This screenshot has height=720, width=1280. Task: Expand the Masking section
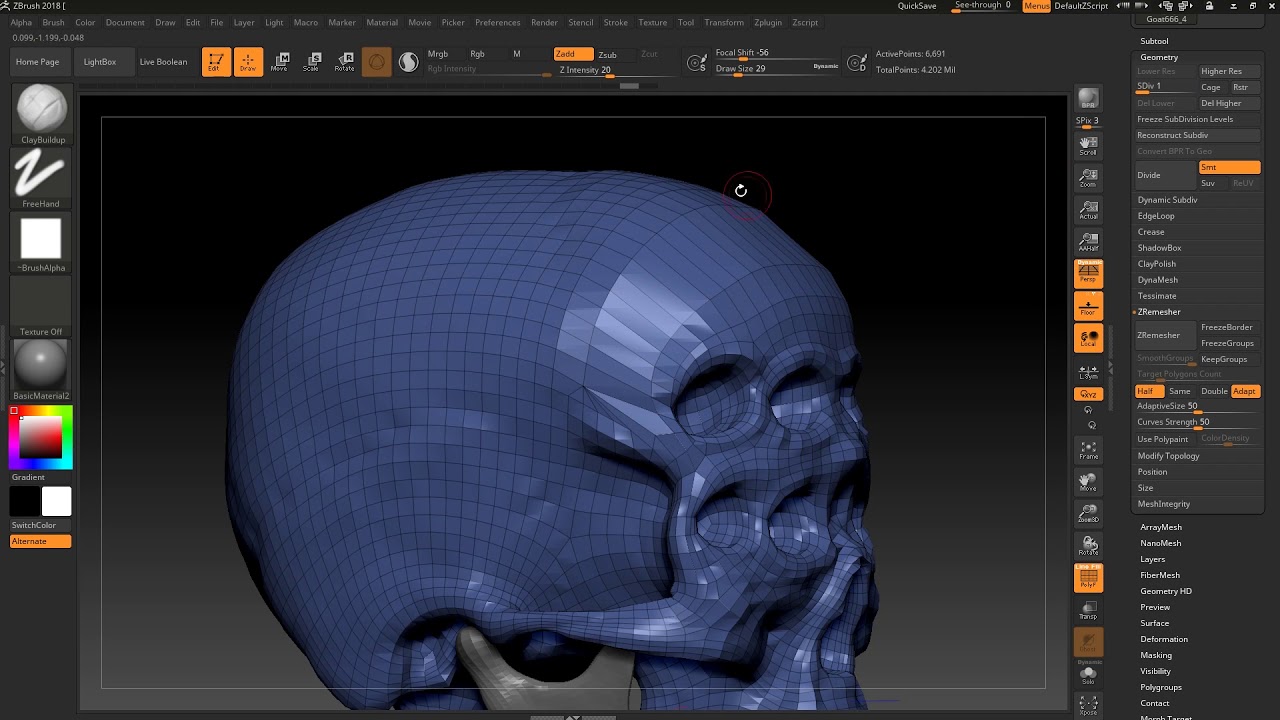point(1156,655)
